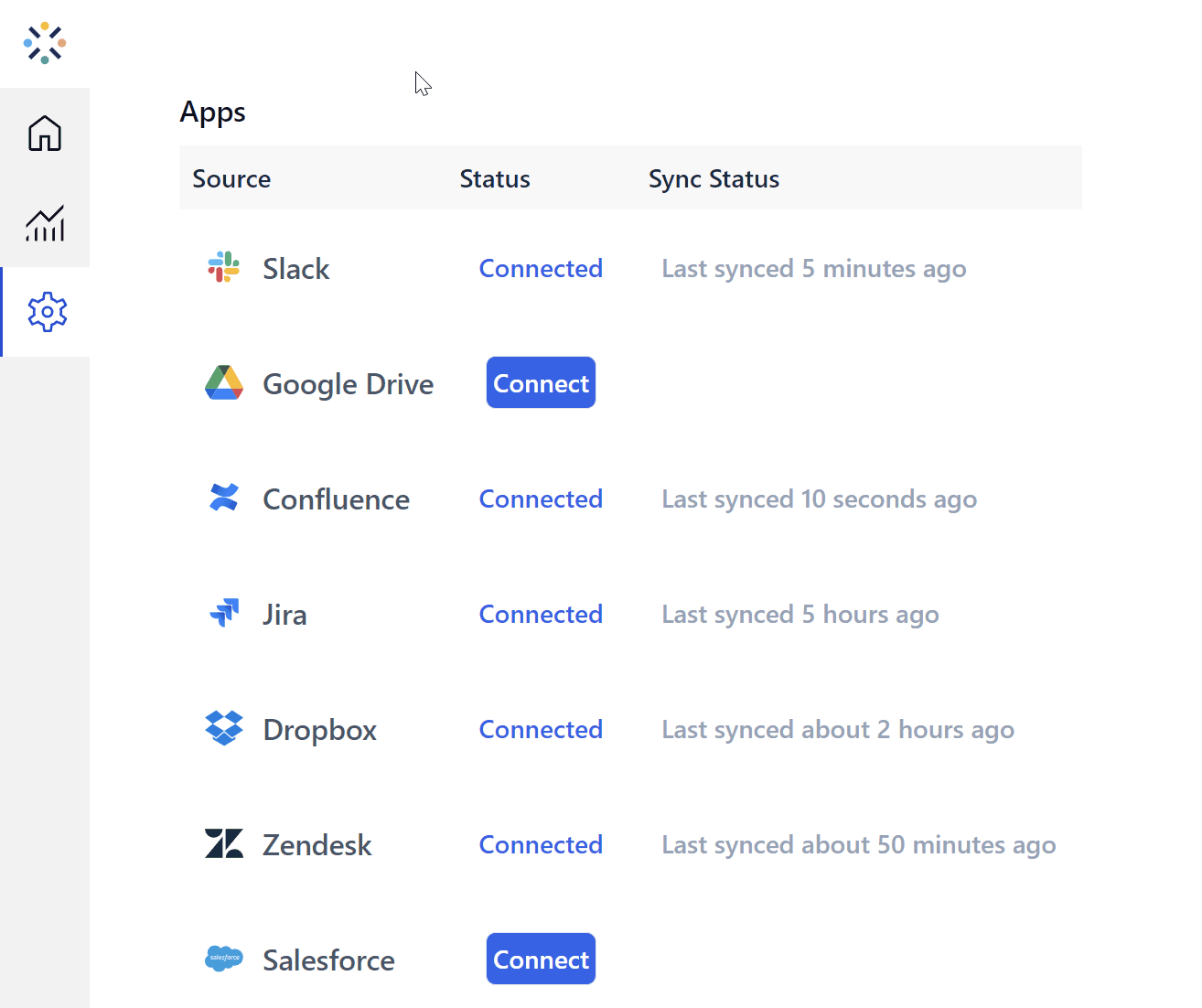Click the Dropbox logo icon
Screen dimensions: 1202x1008
click(224, 728)
